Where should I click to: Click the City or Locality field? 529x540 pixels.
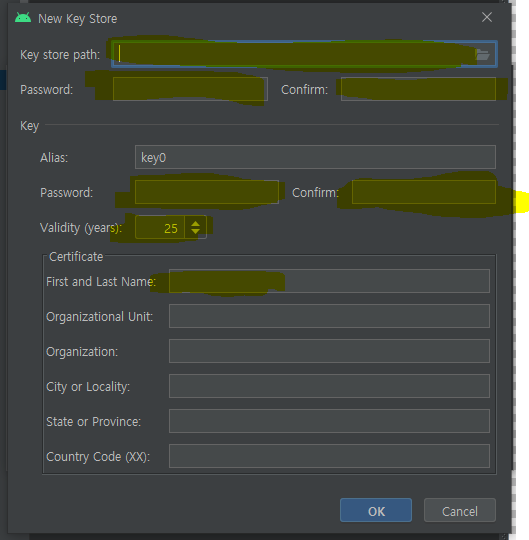(329, 386)
